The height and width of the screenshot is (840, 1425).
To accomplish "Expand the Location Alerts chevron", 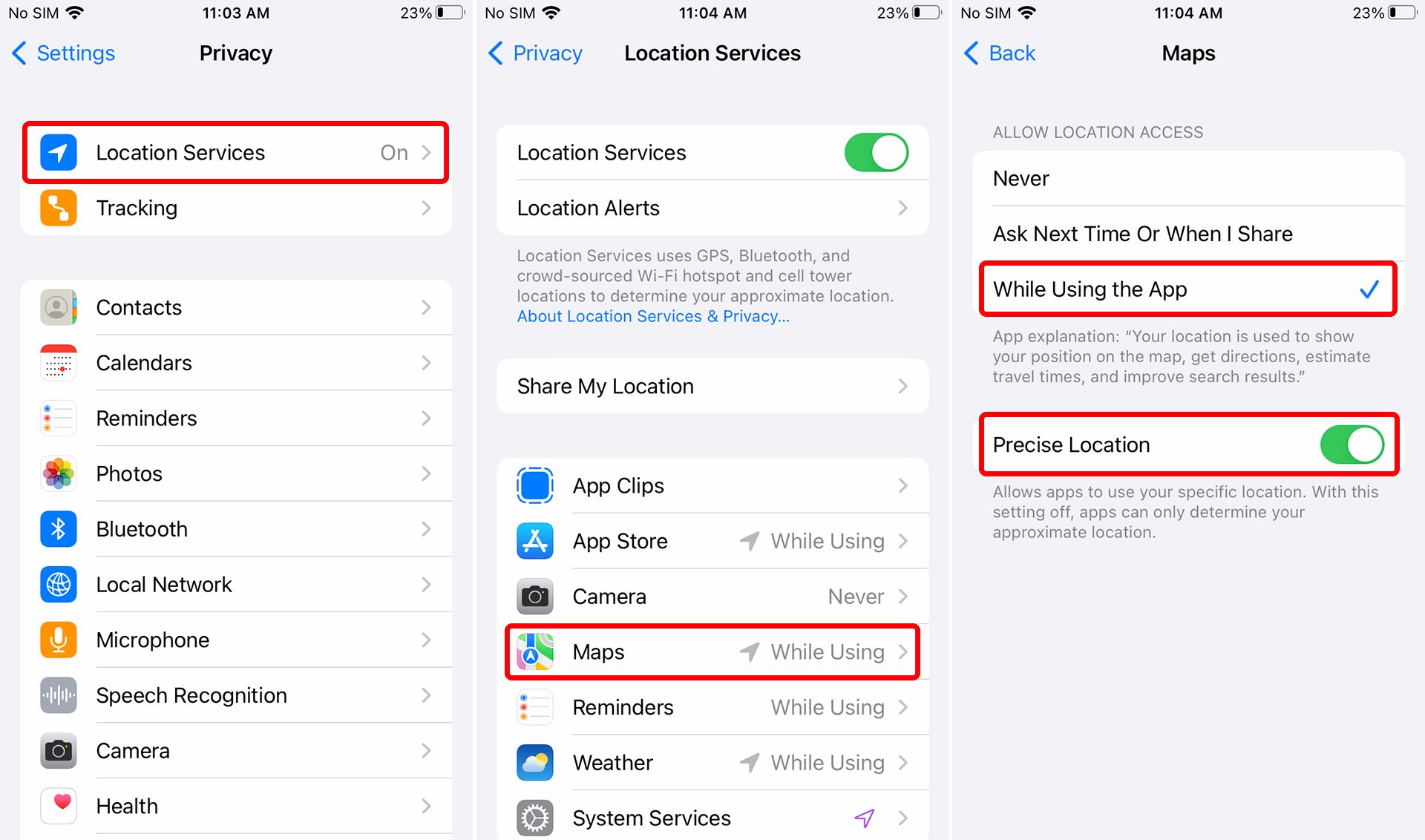I will (902, 208).
